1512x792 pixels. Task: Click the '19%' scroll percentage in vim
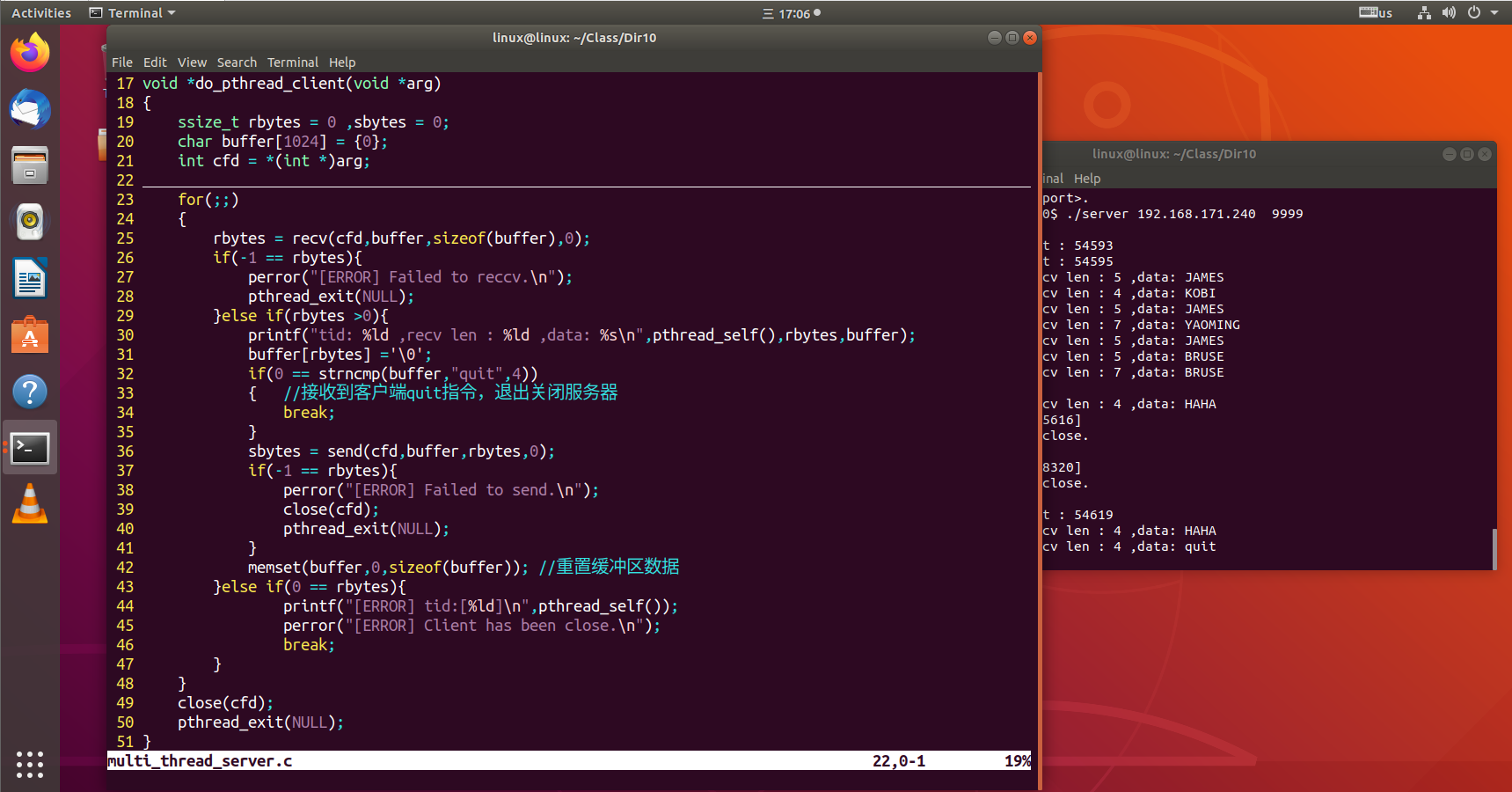pyautogui.click(x=1018, y=761)
